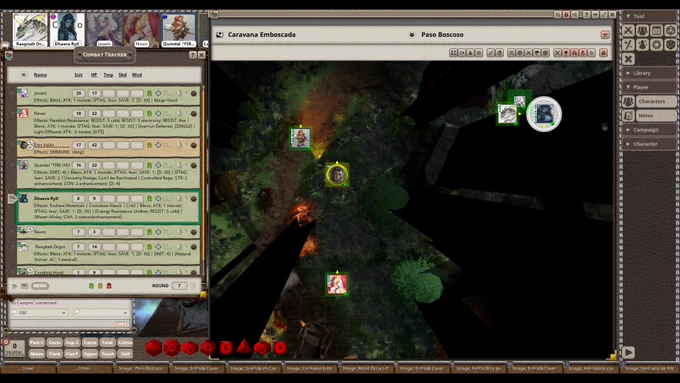680x383 pixels.
Task: Click the help question mark on map window
Action: (586, 15)
